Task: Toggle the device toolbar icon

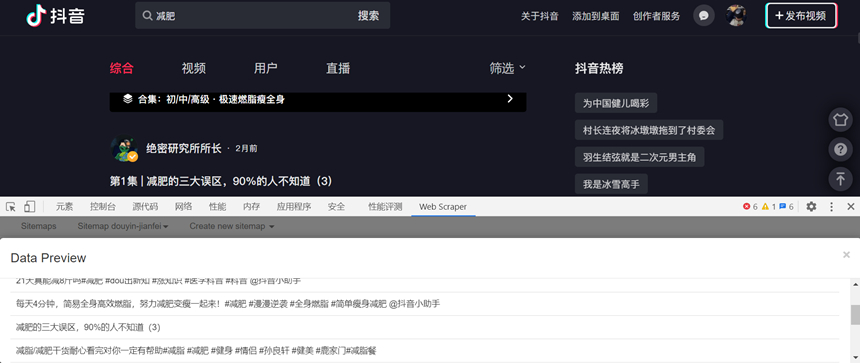Action: coord(29,207)
